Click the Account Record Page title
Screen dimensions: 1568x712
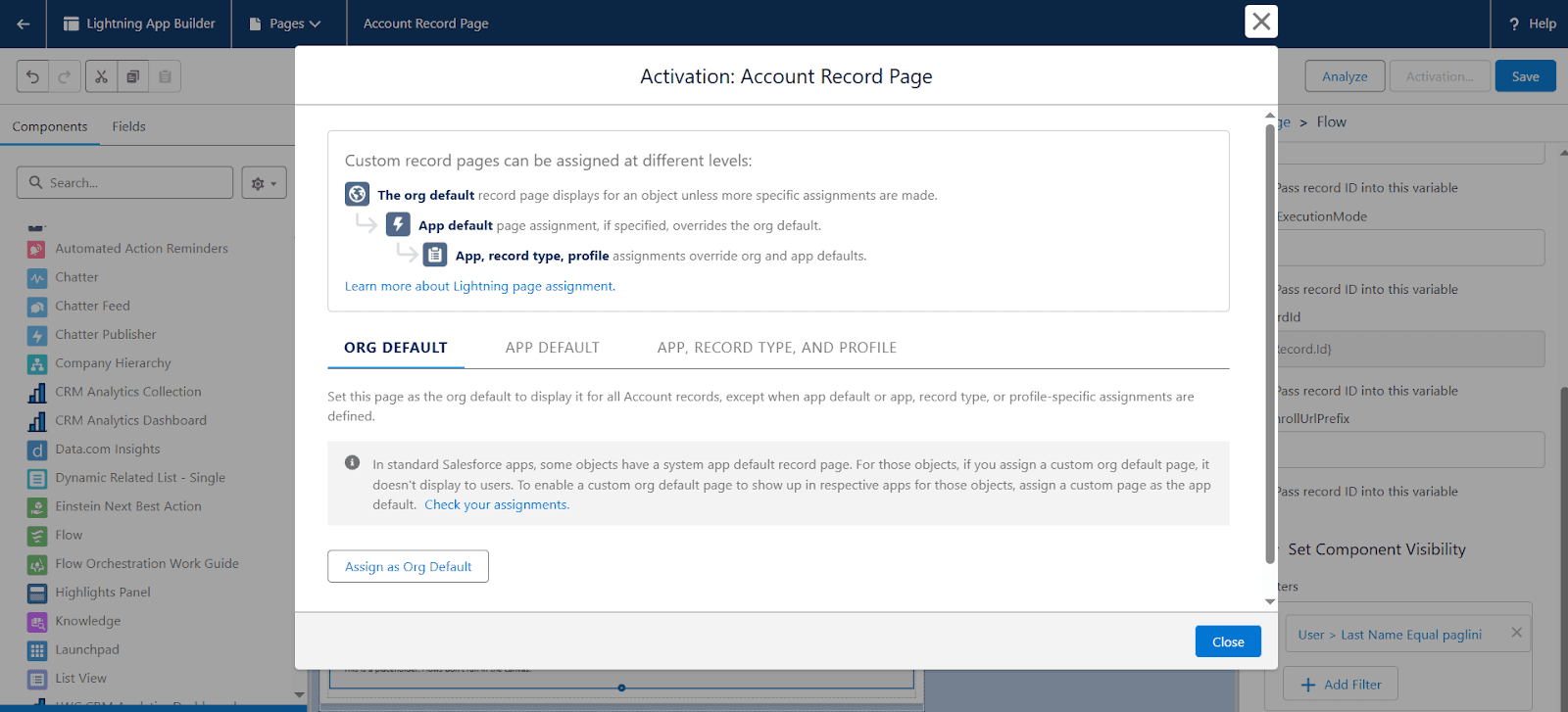(x=426, y=24)
